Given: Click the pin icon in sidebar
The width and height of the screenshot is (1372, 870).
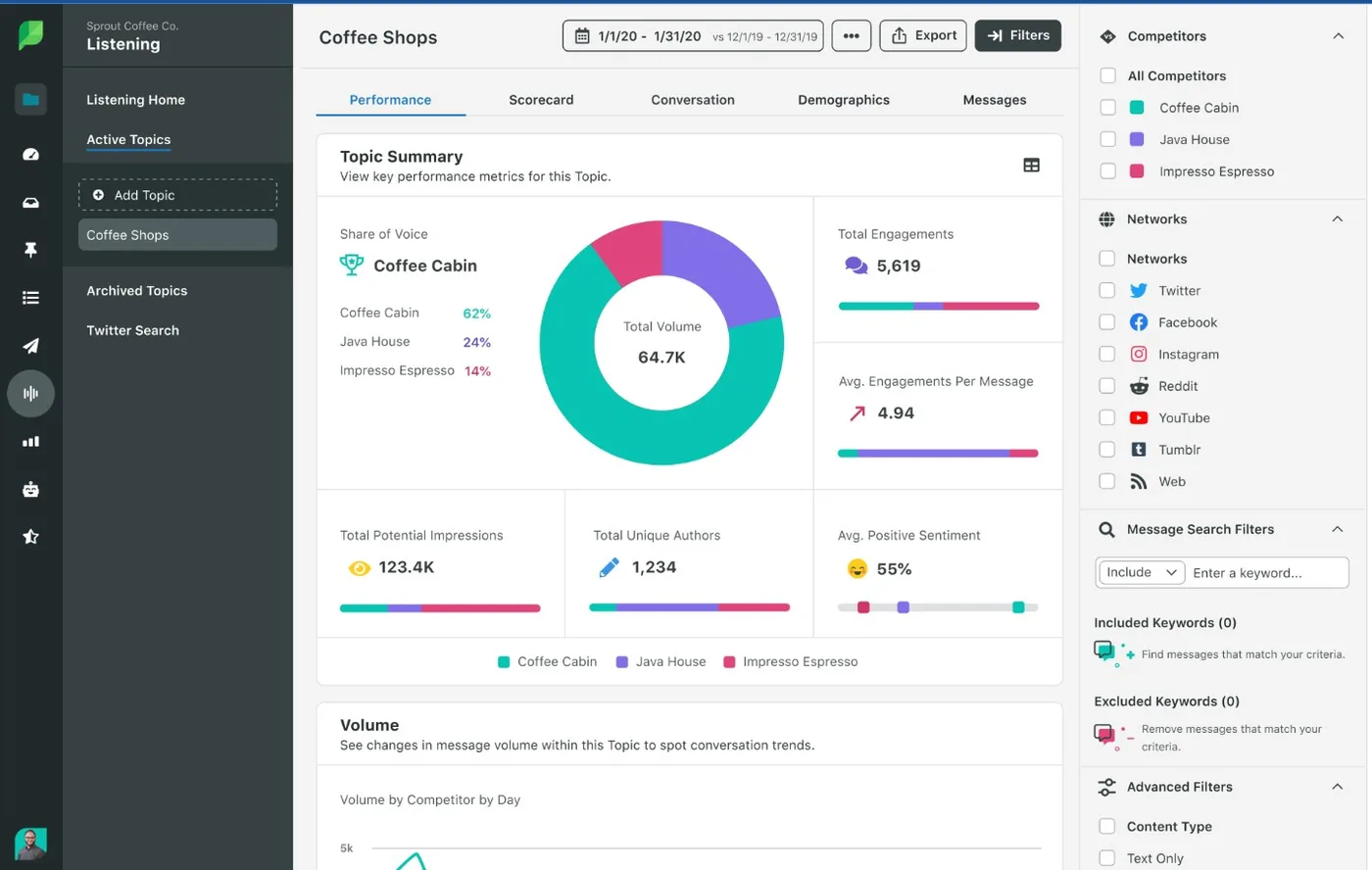Looking at the screenshot, I should pyautogui.click(x=30, y=250).
